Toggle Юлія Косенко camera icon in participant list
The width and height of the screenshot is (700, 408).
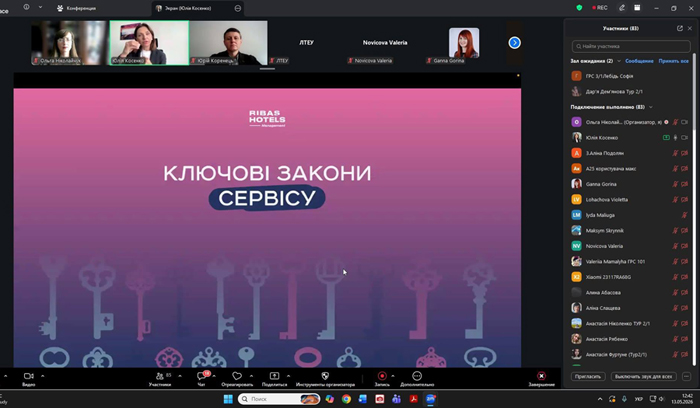pyautogui.click(x=684, y=137)
